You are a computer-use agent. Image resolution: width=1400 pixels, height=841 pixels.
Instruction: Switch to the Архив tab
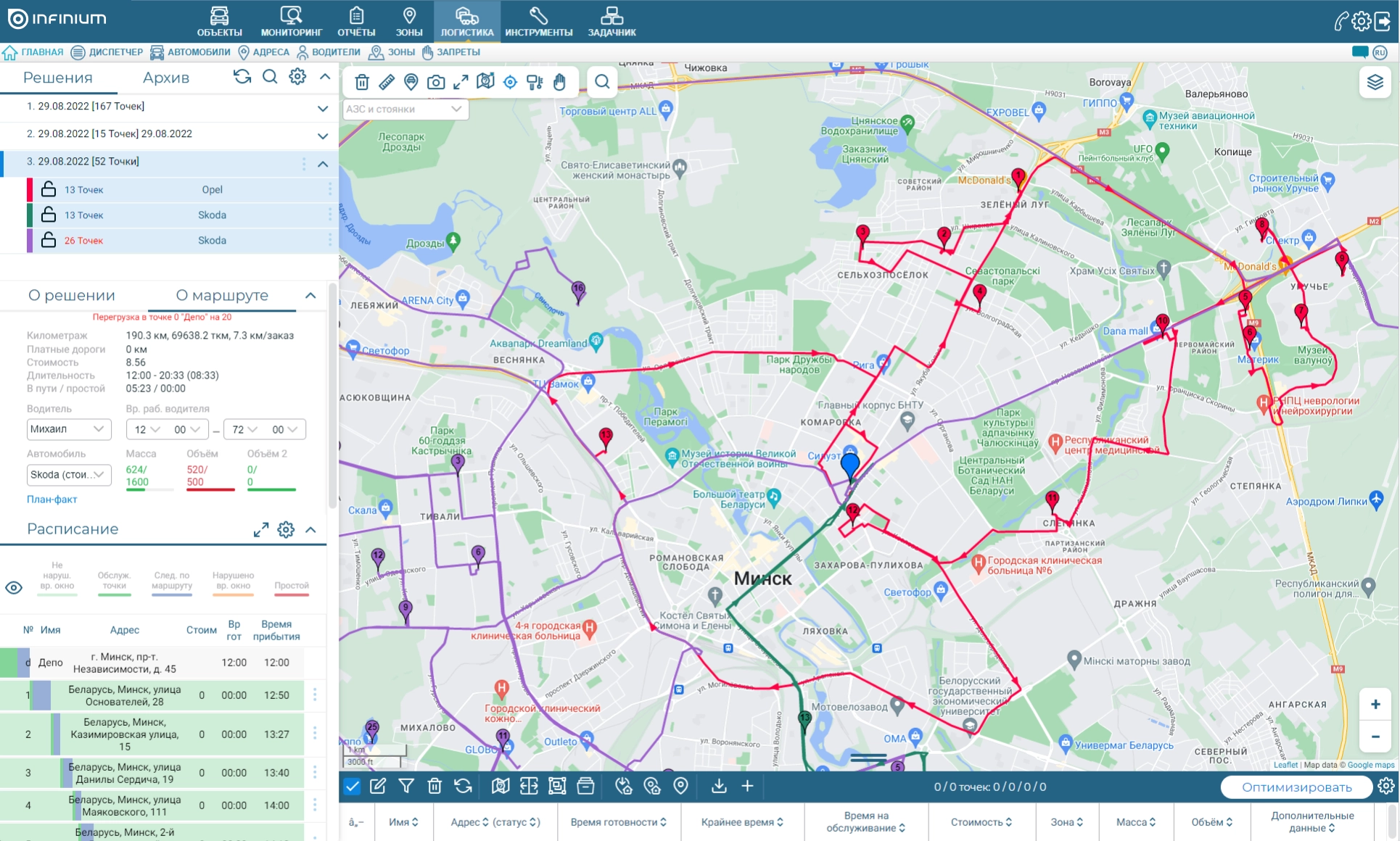[x=165, y=78]
